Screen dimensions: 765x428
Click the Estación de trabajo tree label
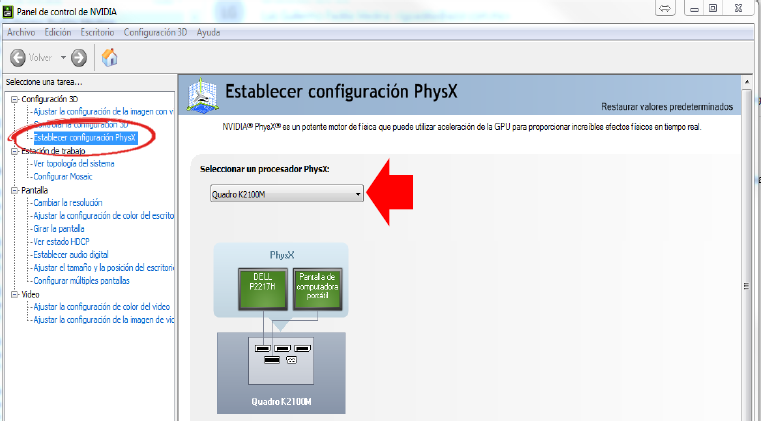[x=53, y=151]
